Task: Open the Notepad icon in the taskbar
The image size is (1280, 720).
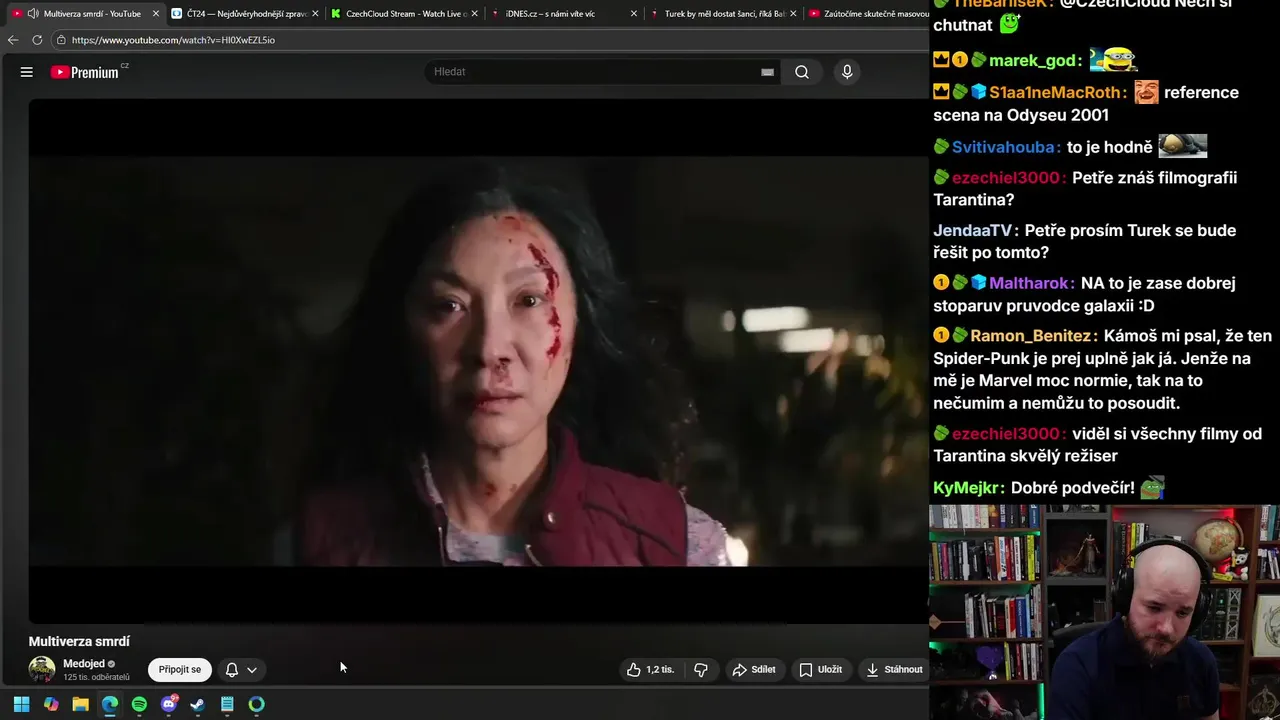Action: point(227,704)
